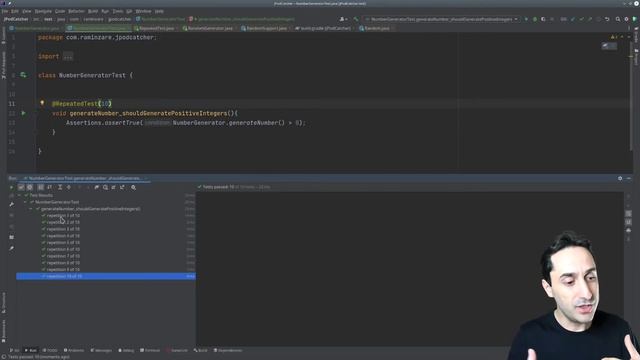
Task: Switch to build.gradle tab
Action: (325, 29)
